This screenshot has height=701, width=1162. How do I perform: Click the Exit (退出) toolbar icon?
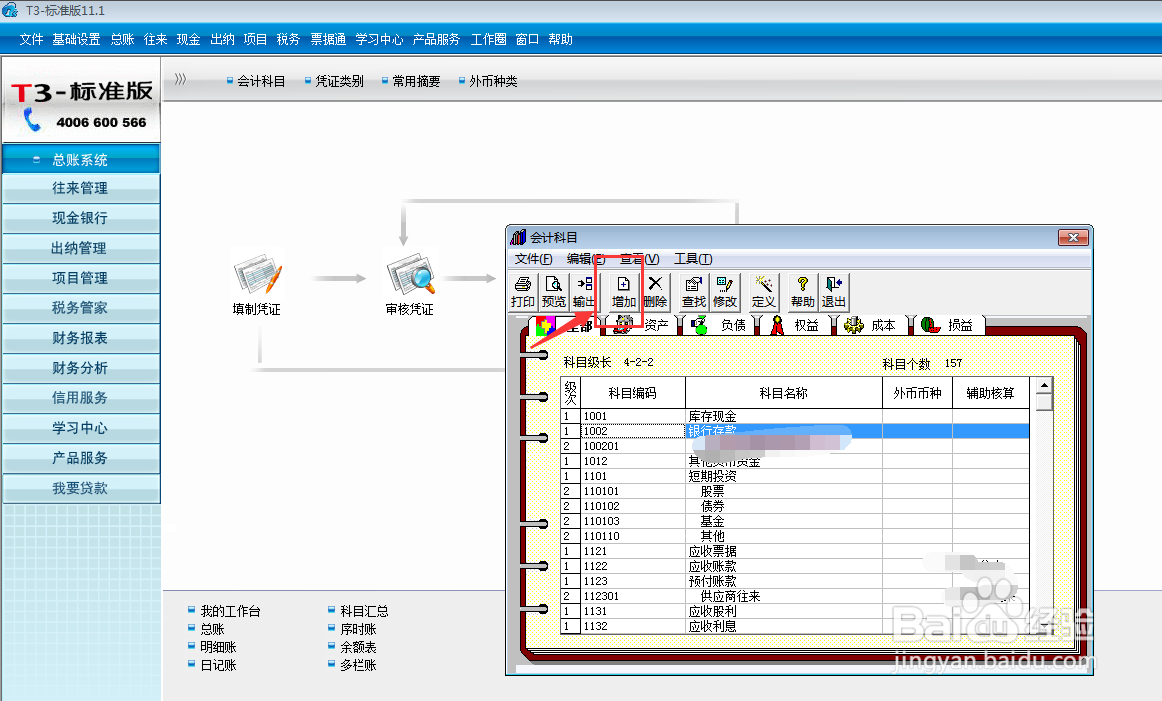[834, 292]
